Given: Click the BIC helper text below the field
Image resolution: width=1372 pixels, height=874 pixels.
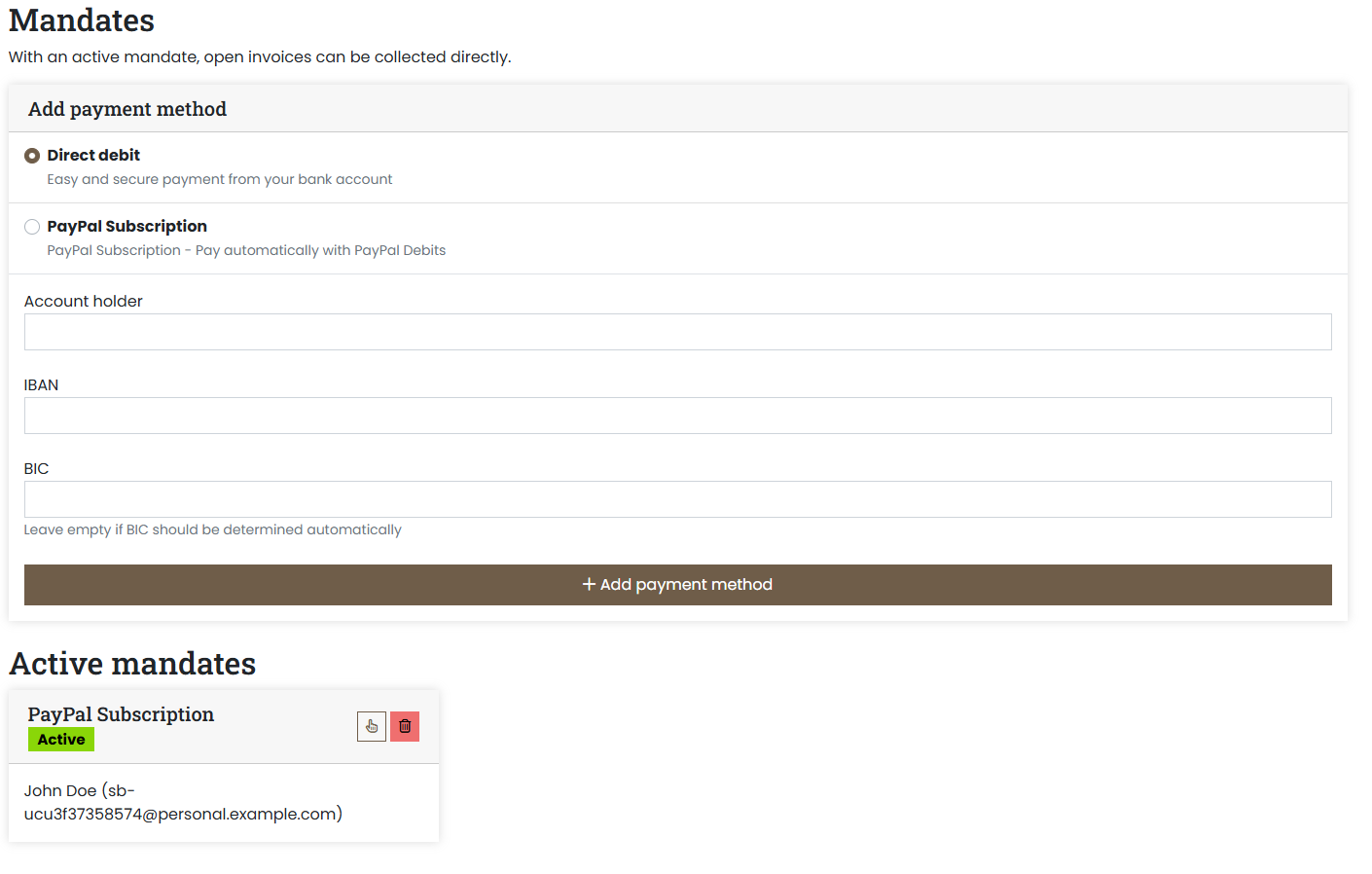Looking at the screenshot, I should 212,529.
